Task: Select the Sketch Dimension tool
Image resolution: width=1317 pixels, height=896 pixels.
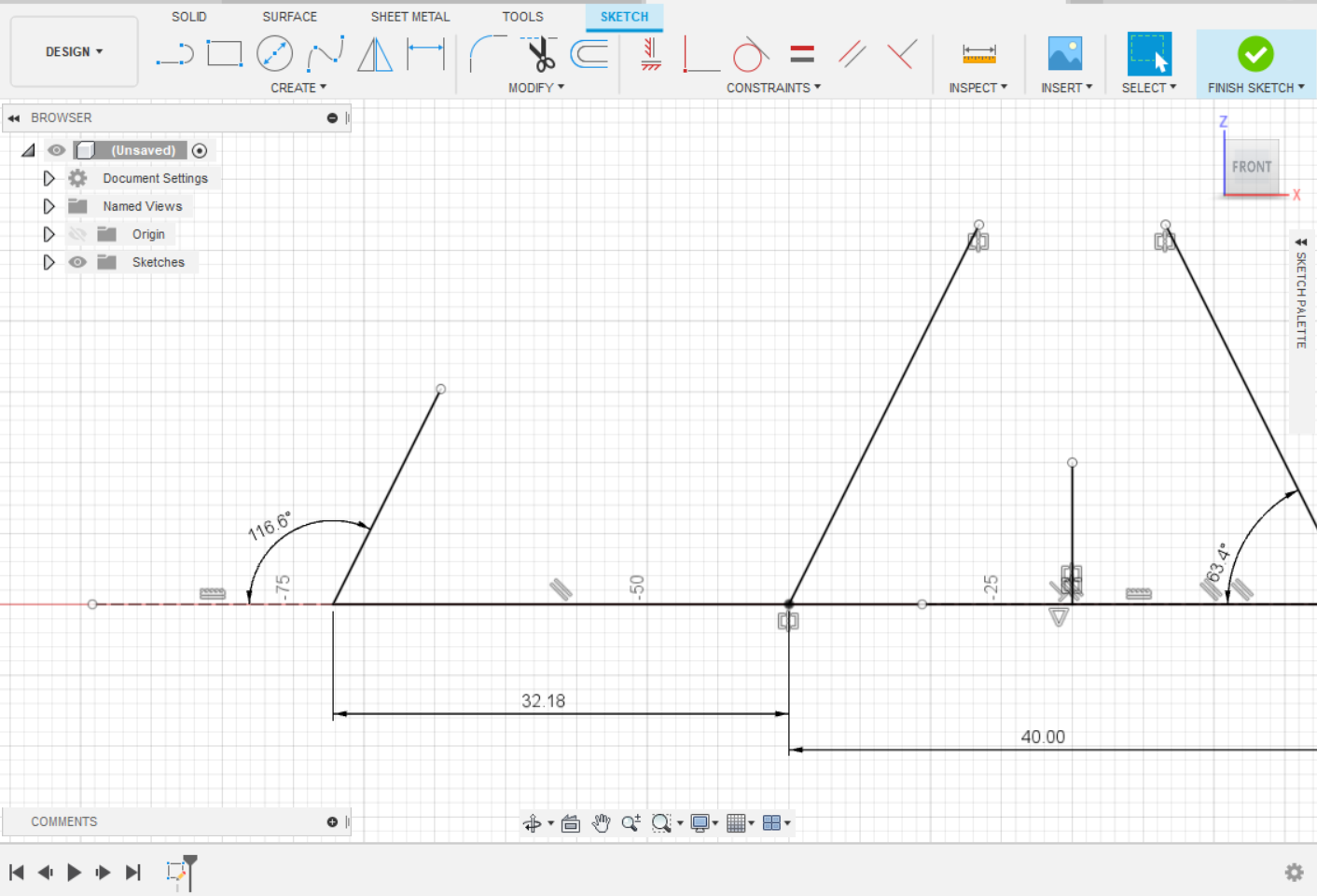Action: [425, 53]
